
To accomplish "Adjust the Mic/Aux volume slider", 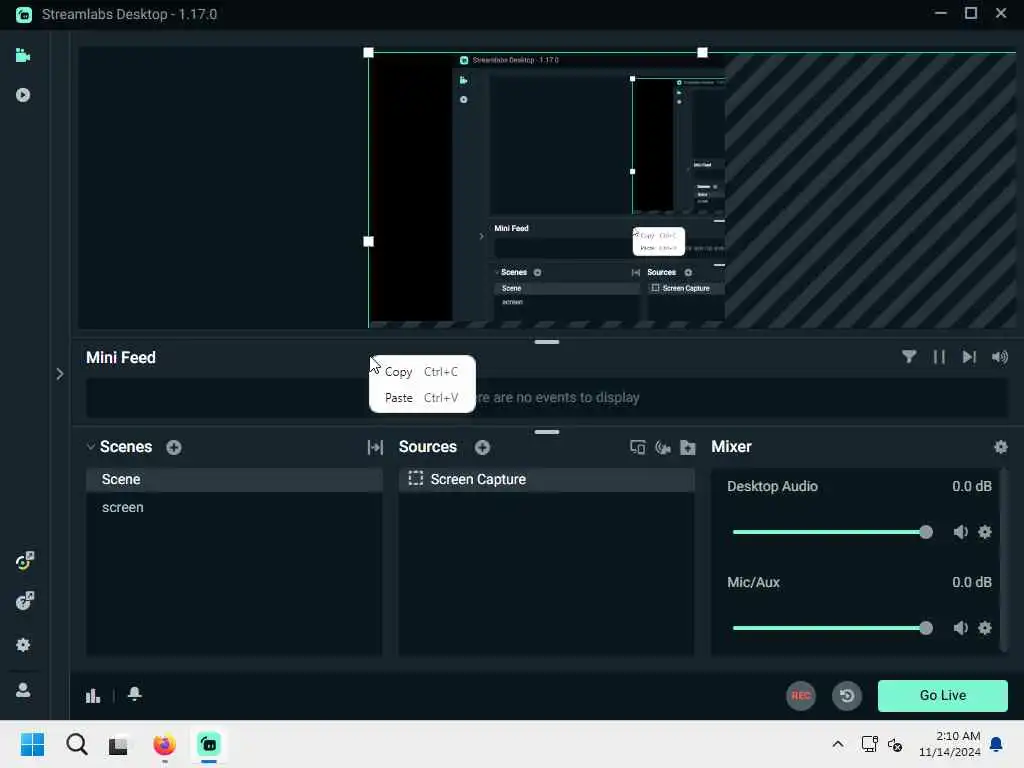I will tap(832, 628).
